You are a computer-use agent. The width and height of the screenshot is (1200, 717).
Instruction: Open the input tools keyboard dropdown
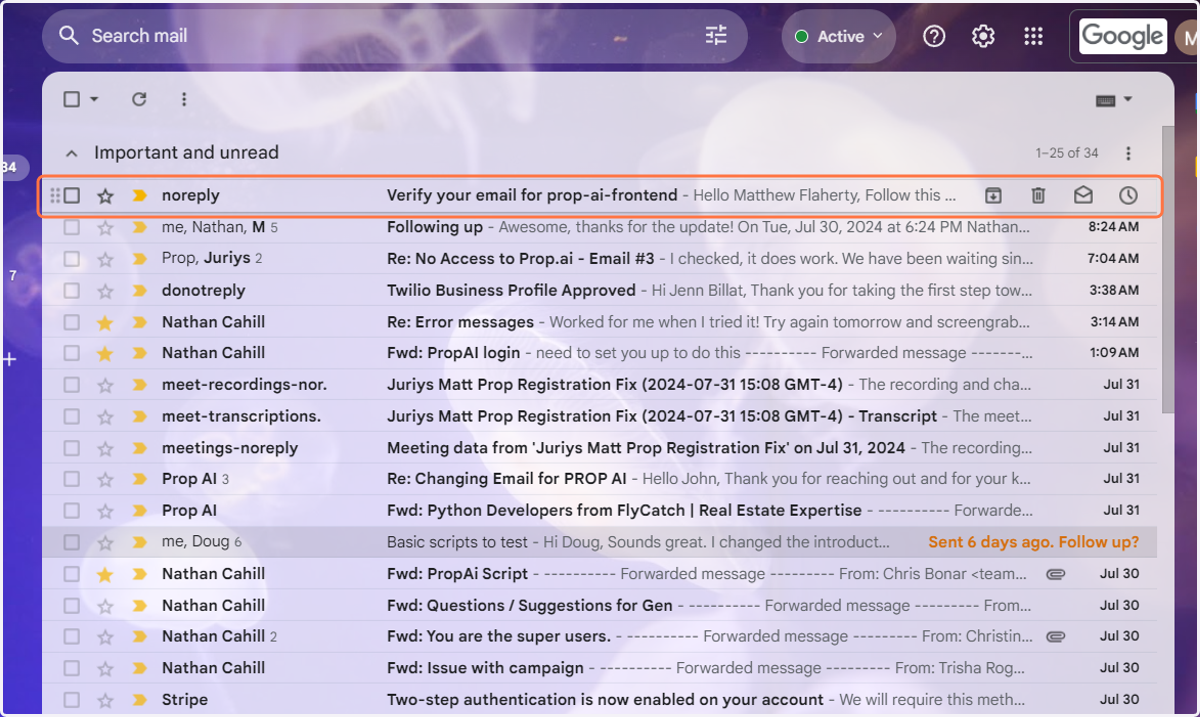[x=1114, y=100]
